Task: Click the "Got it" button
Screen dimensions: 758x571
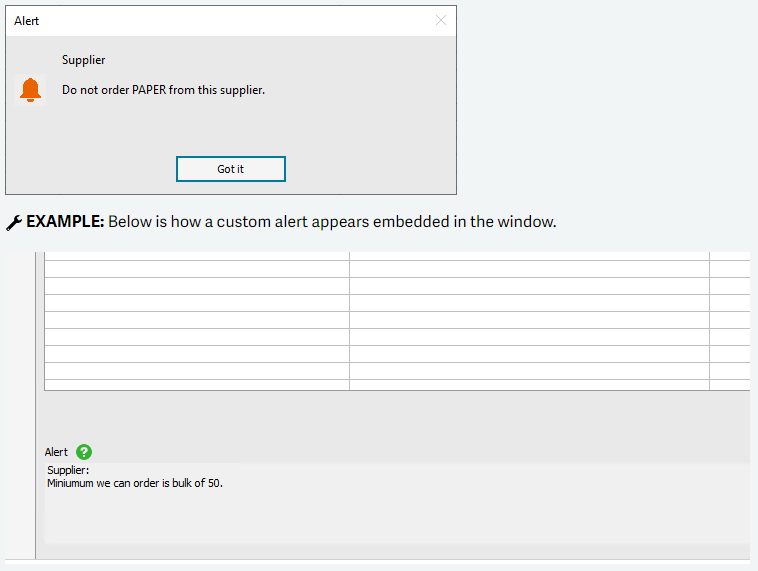Action: 230,169
